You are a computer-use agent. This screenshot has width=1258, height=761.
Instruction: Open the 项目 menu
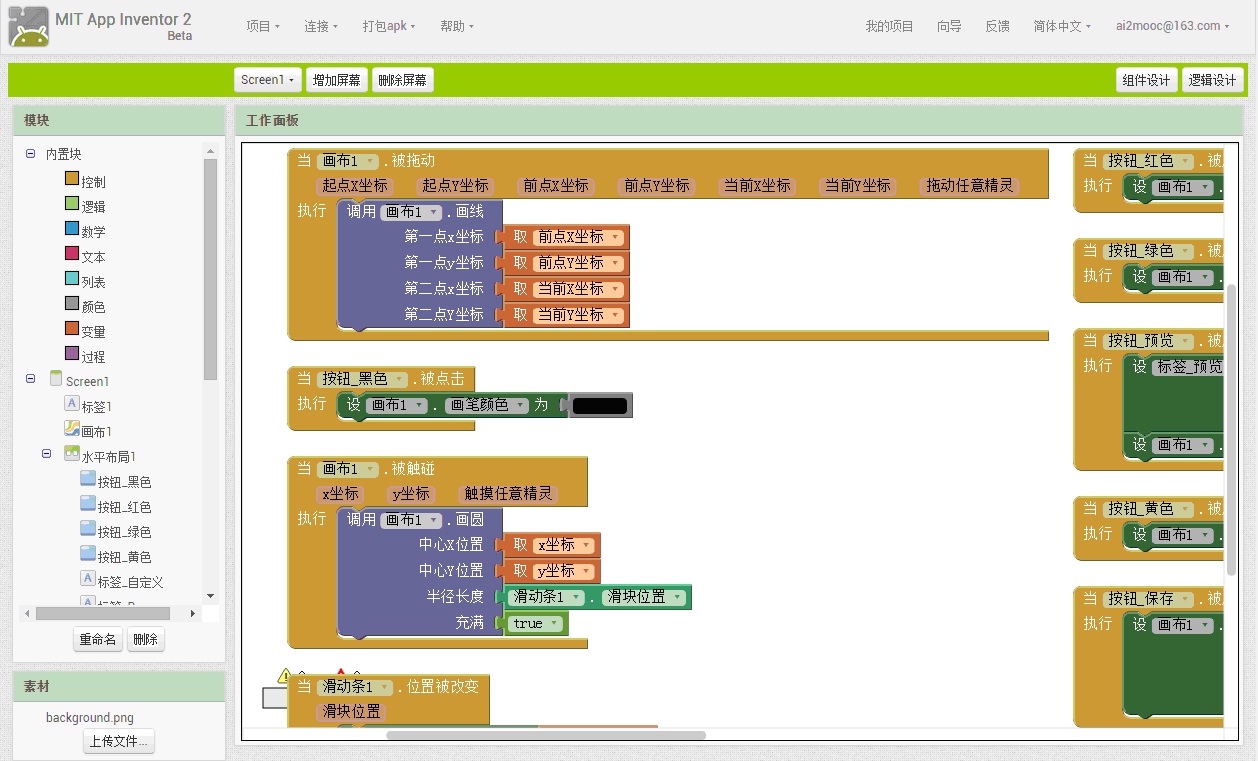click(263, 26)
